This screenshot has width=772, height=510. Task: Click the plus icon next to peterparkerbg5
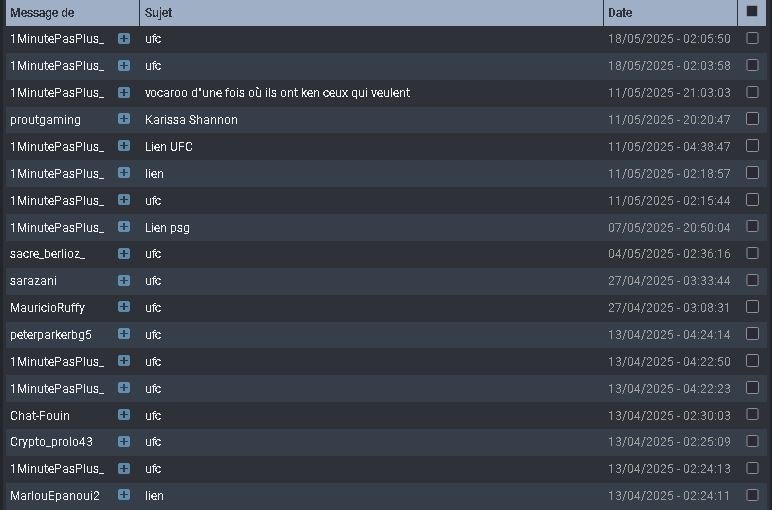point(124,334)
